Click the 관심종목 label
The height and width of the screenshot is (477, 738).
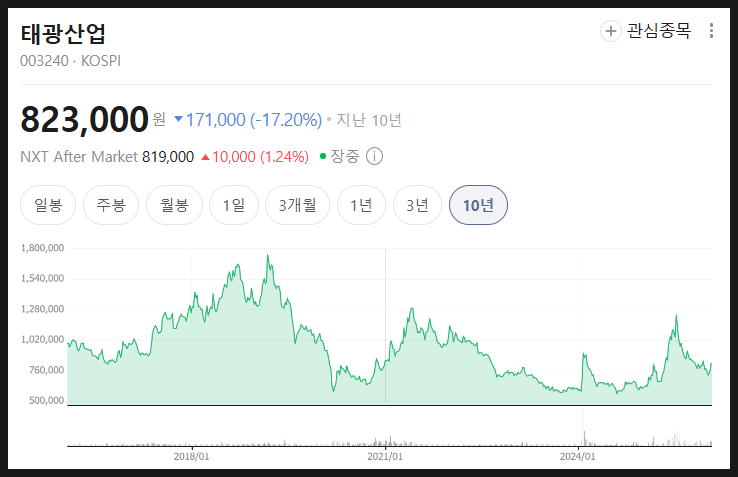[x=659, y=31]
